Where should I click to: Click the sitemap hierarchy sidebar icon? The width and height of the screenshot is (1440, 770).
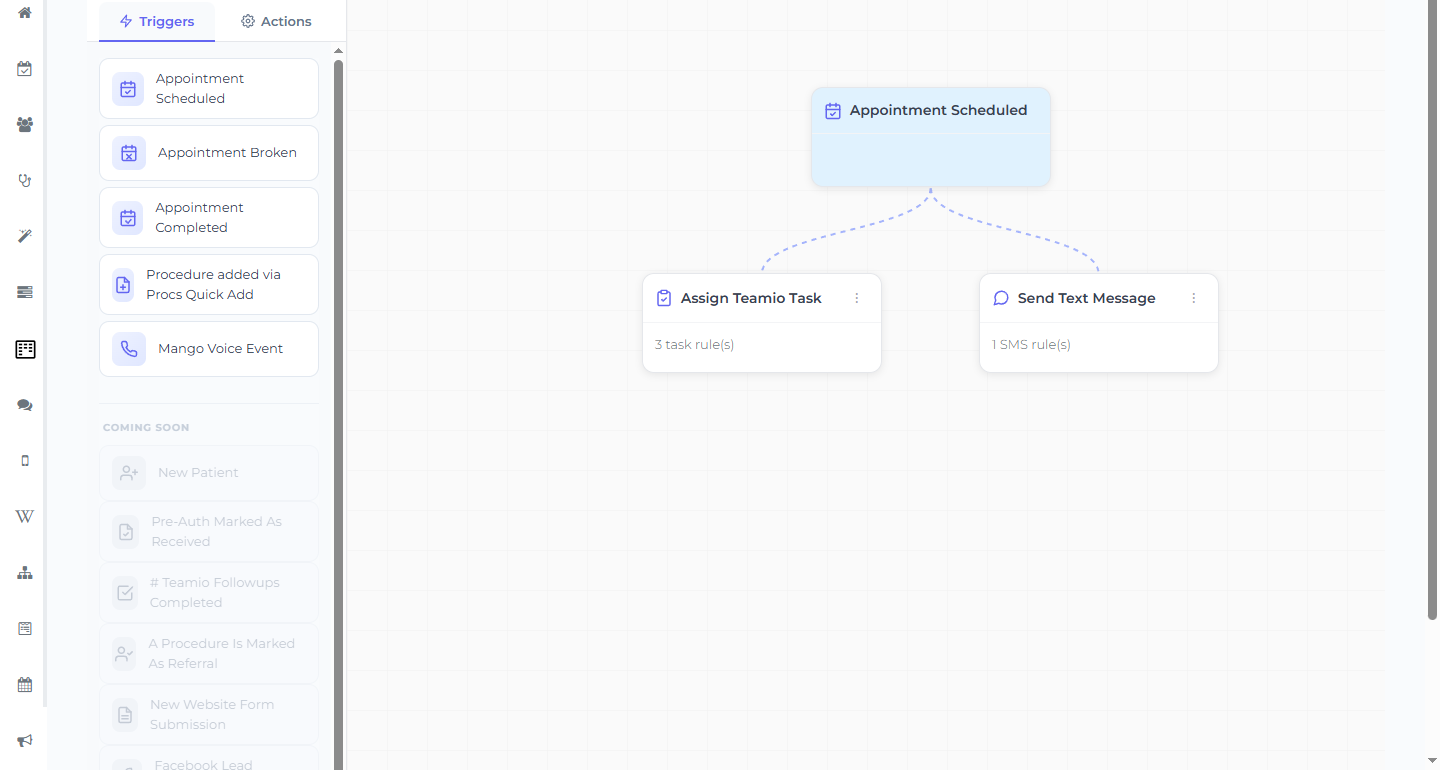(x=25, y=573)
